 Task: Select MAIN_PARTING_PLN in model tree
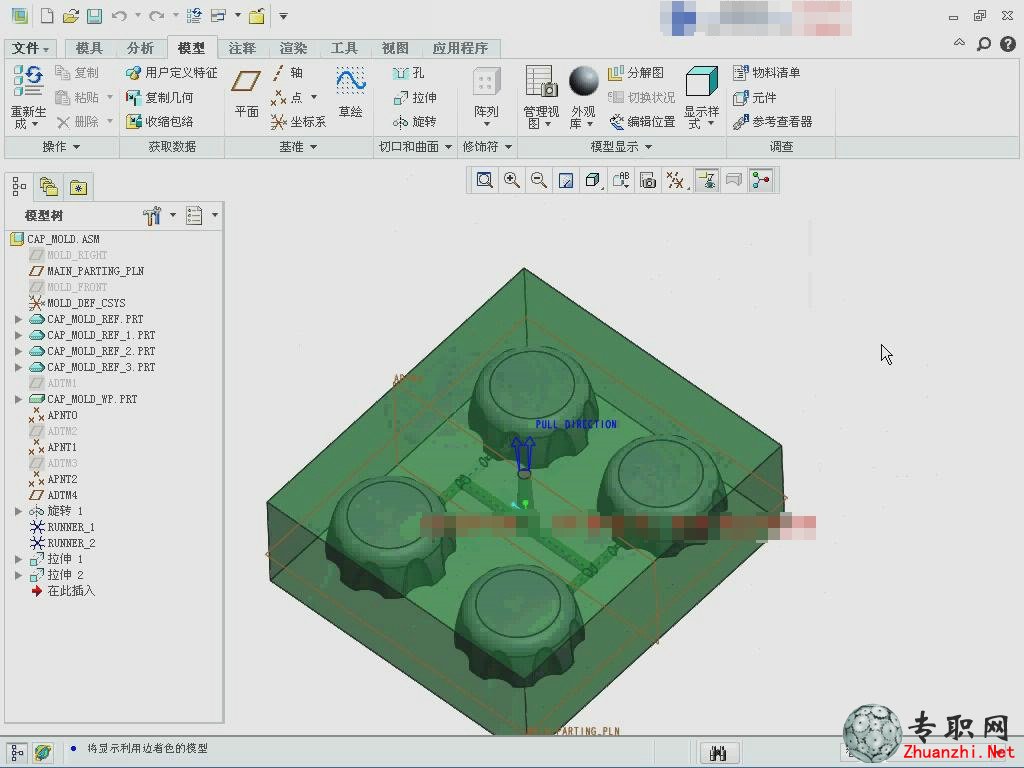pyautogui.click(x=87, y=271)
